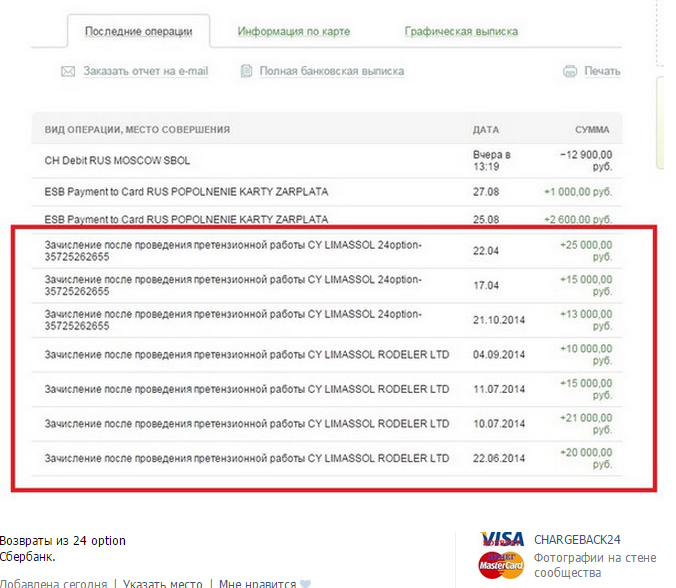Click the Указать место link
Screen dimensions: 676x588
pos(162,584)
